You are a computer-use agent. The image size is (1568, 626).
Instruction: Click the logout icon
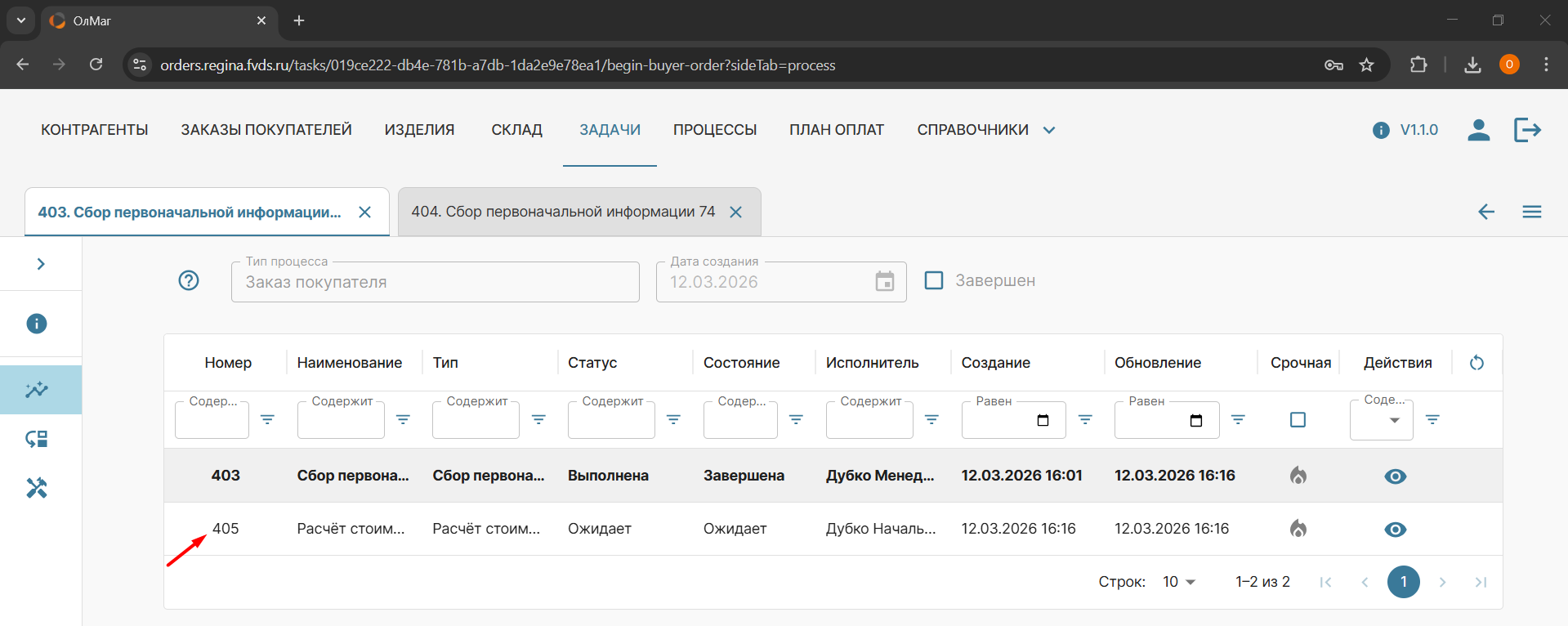(x=1526, y=130)
